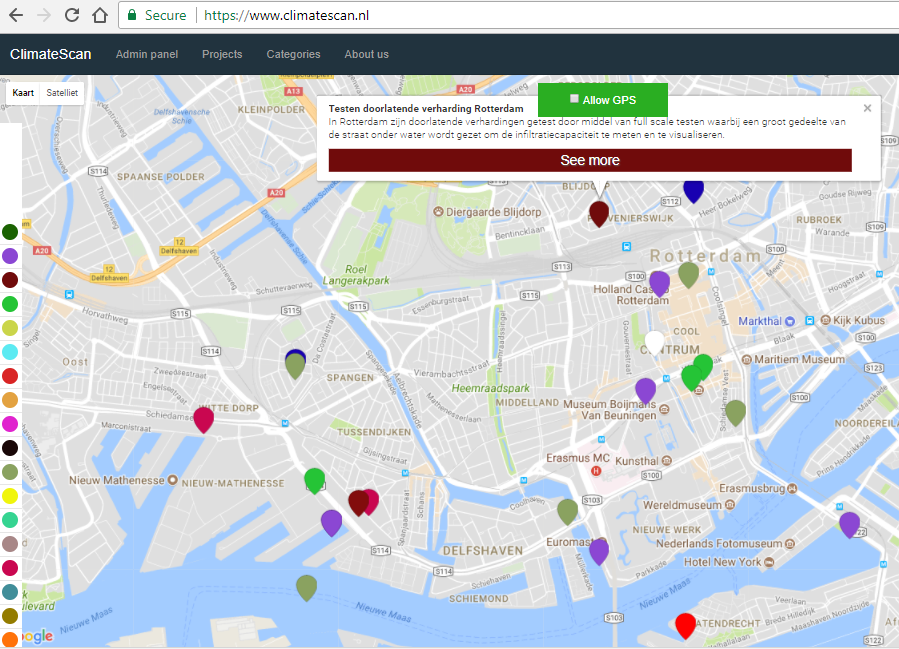
Task: Select the steel blue legend dot
Action: (x=10, y=592)
